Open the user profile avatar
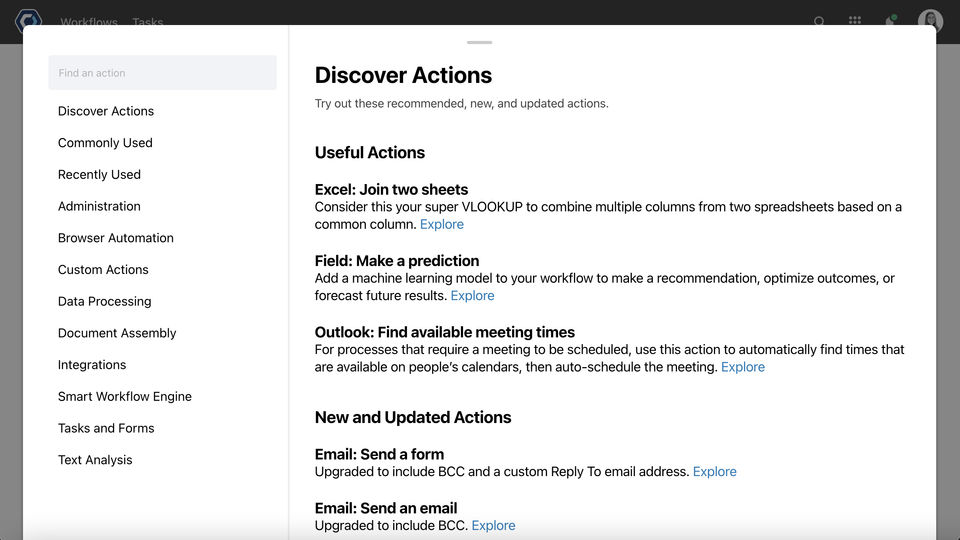Image resolution: width=960 pixels, height=540 pixels. click(930, 21)
